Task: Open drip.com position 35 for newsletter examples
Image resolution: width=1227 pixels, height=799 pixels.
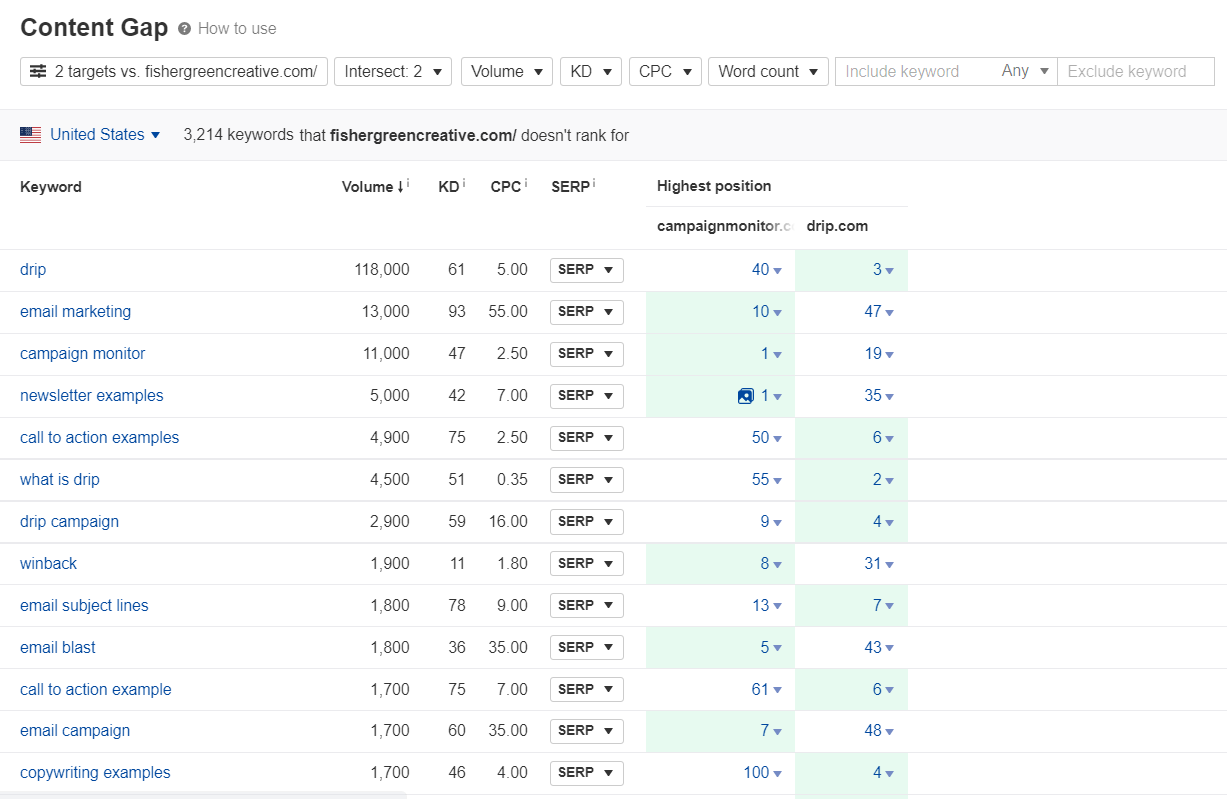Action: pos(879,396)
